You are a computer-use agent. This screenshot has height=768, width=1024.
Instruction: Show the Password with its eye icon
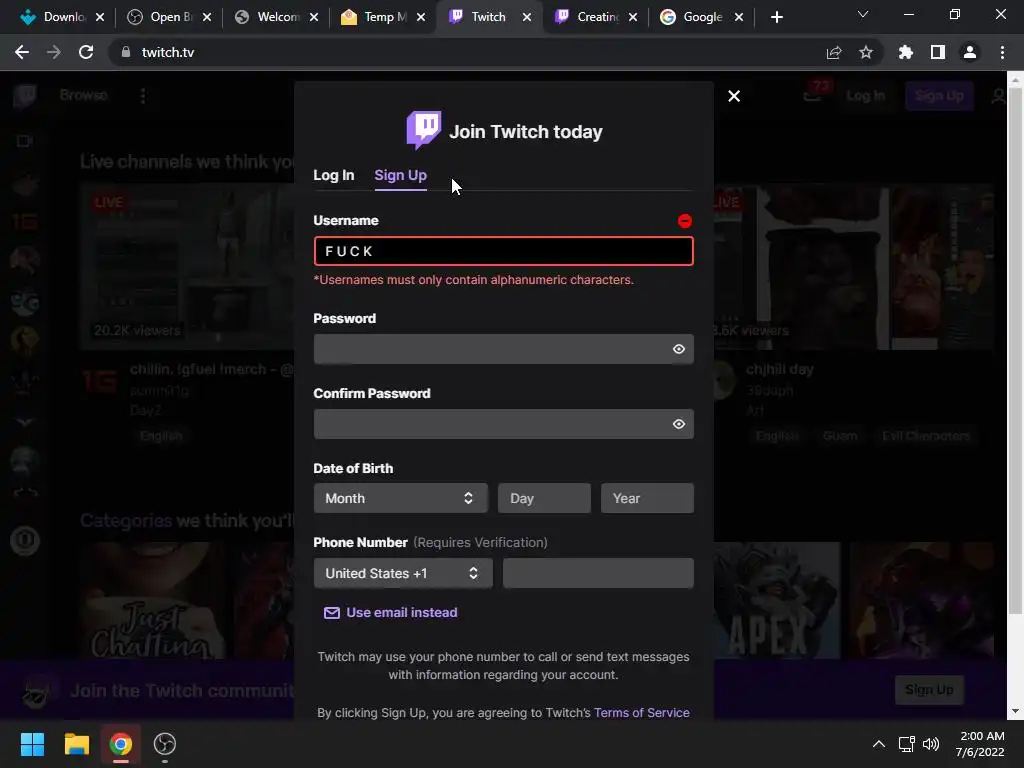[x=679, y=349]
